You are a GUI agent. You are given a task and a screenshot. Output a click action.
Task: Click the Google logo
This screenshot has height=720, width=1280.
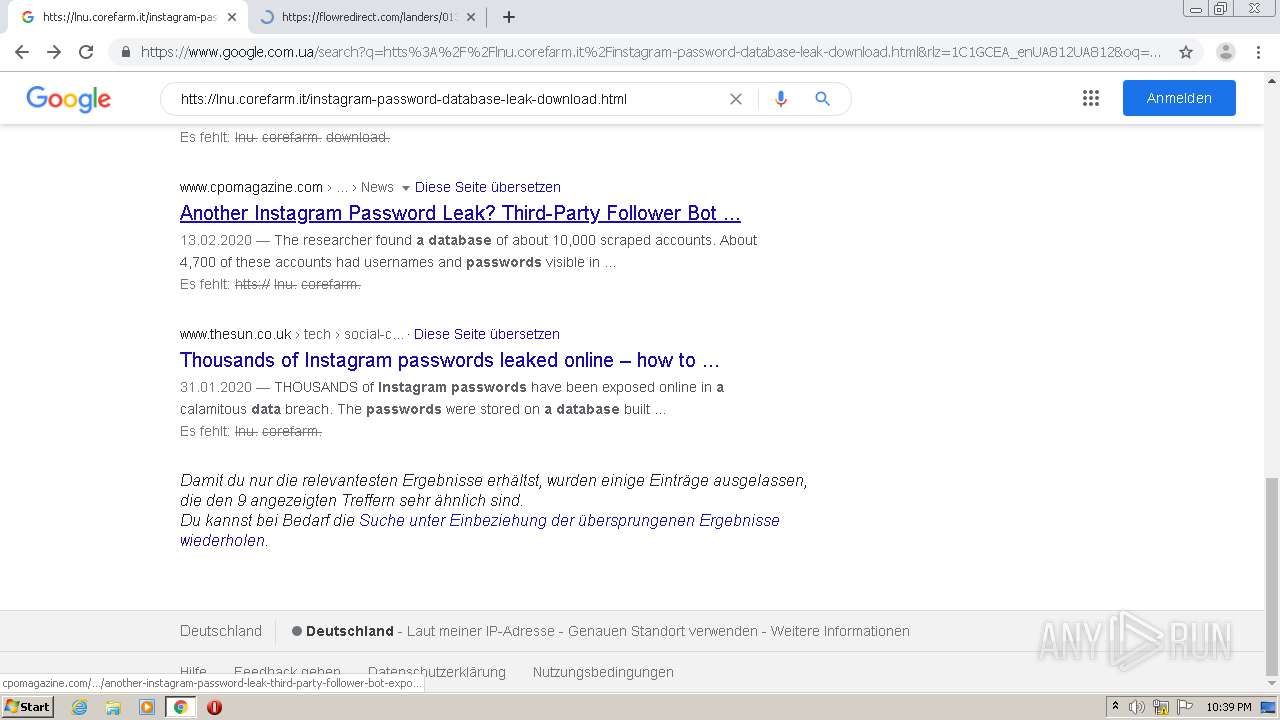[x=68, y=98]
